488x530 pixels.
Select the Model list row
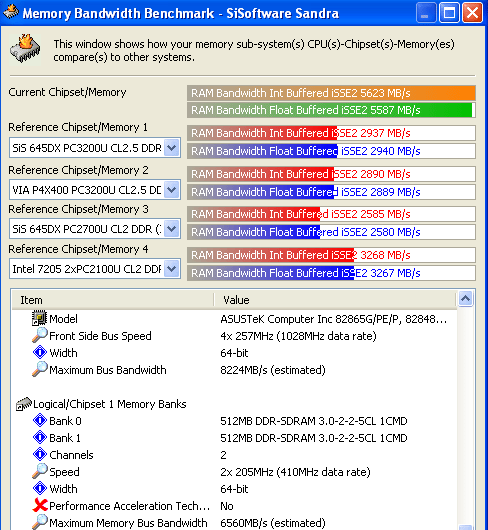[x=234, y=319]
